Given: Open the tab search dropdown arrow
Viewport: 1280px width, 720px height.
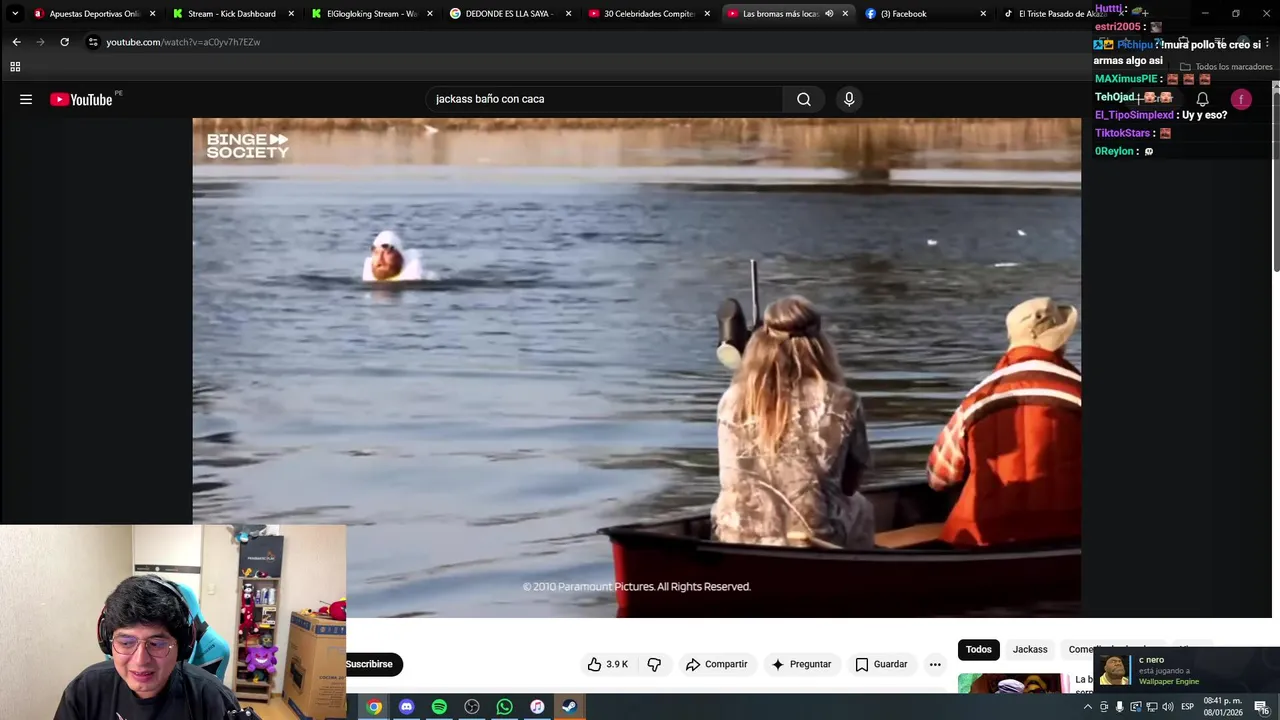Looking at the screenshot, I should point(14,14).
